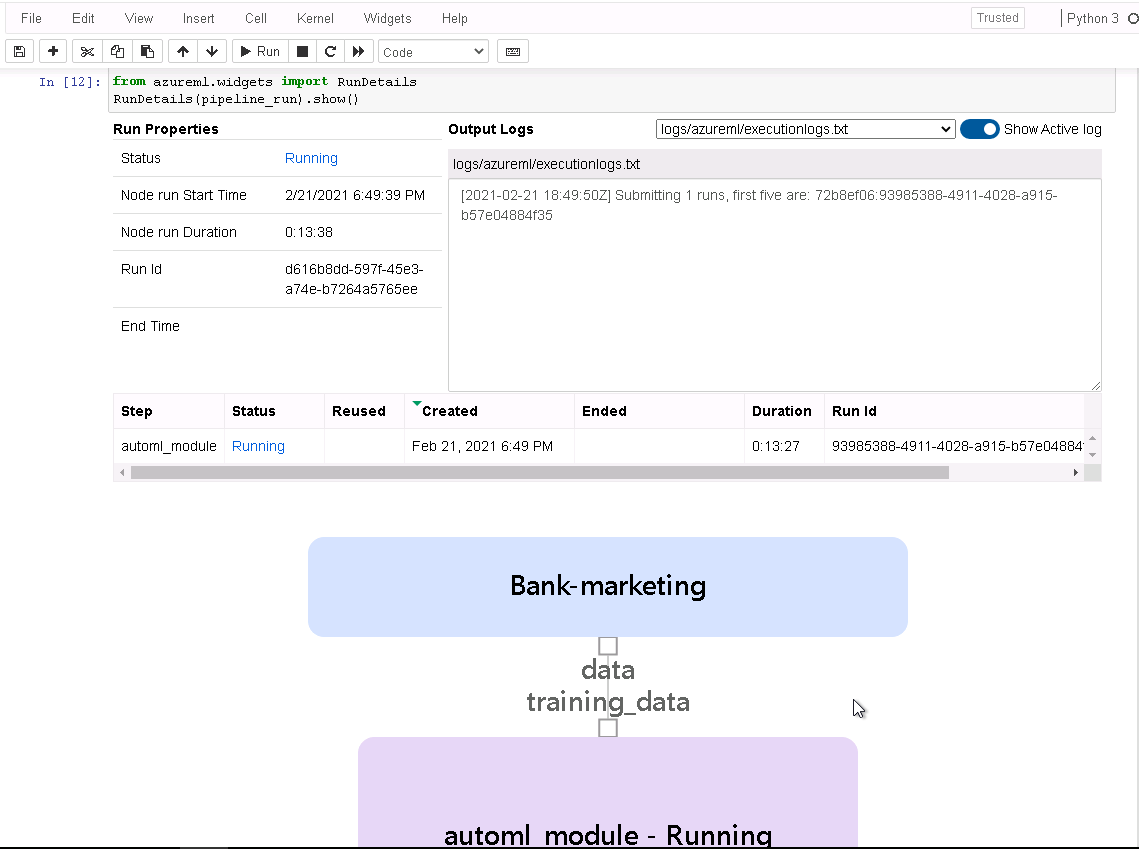
Task: Click the Run Id value d616b8dd
Action: (354, 279)
